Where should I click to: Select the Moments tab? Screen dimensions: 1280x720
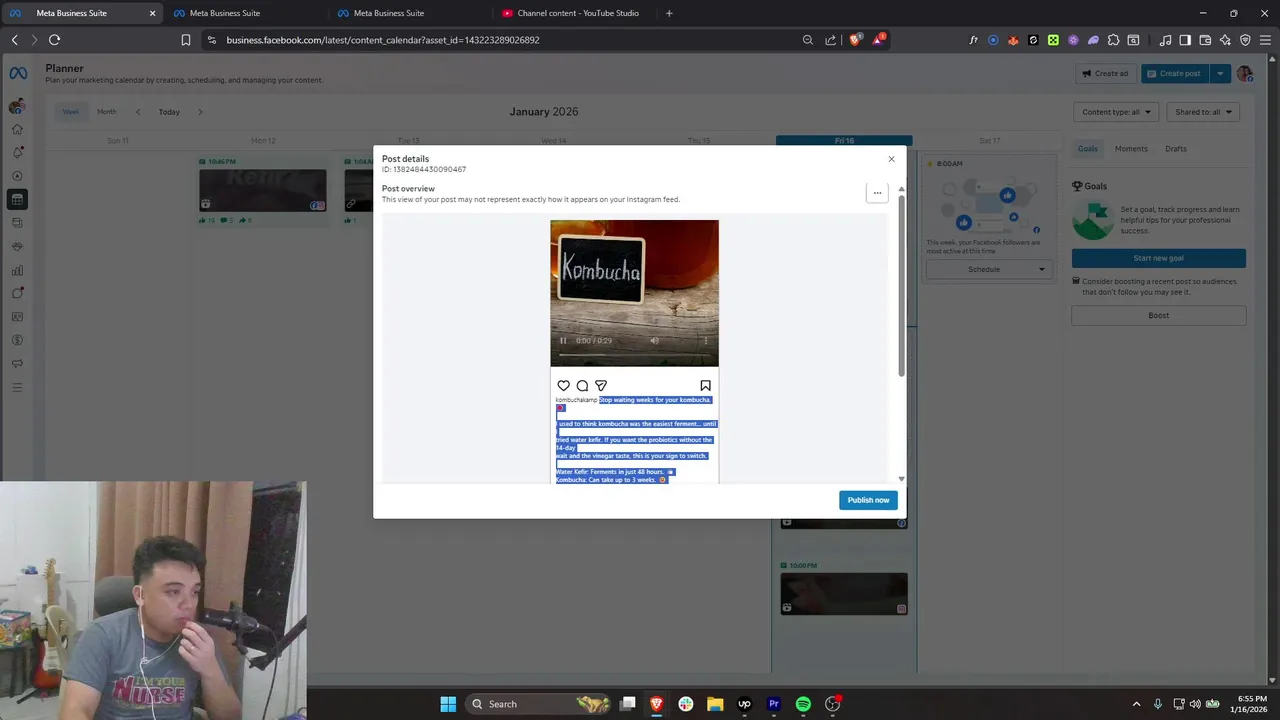click(x=1131, y=149)
